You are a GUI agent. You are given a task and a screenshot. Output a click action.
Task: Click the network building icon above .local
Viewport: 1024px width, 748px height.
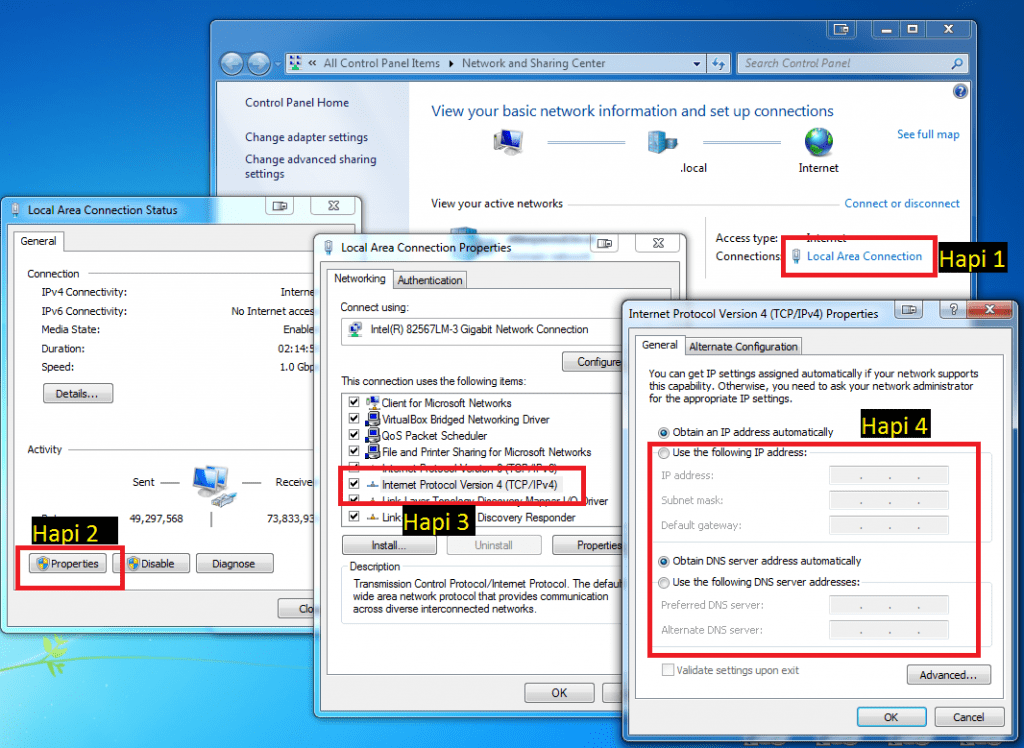coord(662,140)
